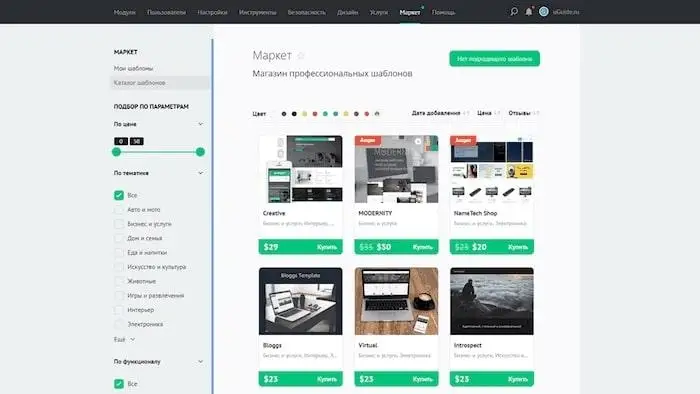Open the notifications bell
This screenshot has height=394, width=700.
coord(529,12)
